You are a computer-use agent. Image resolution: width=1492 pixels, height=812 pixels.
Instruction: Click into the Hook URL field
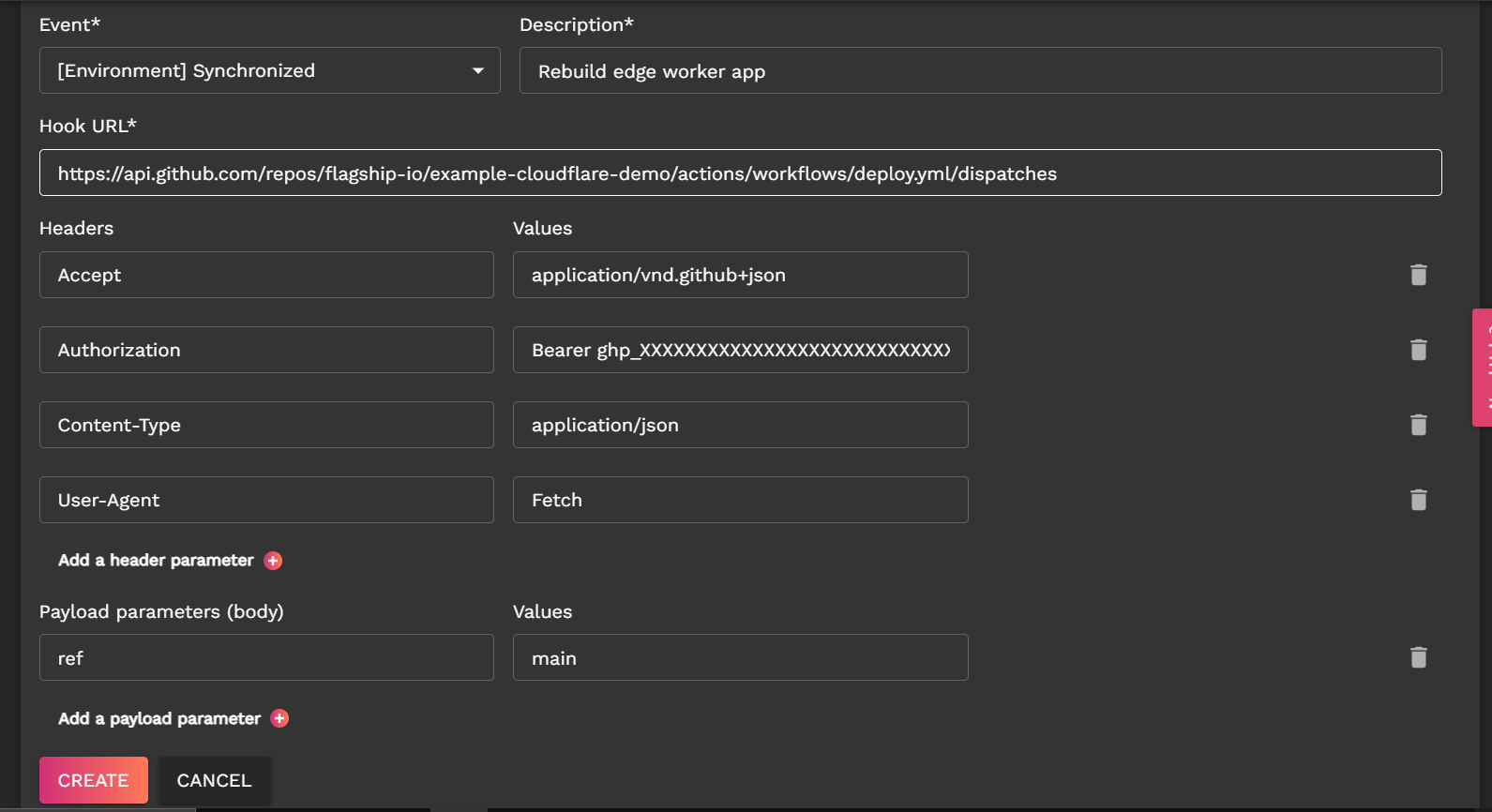[x=740, y=173]
